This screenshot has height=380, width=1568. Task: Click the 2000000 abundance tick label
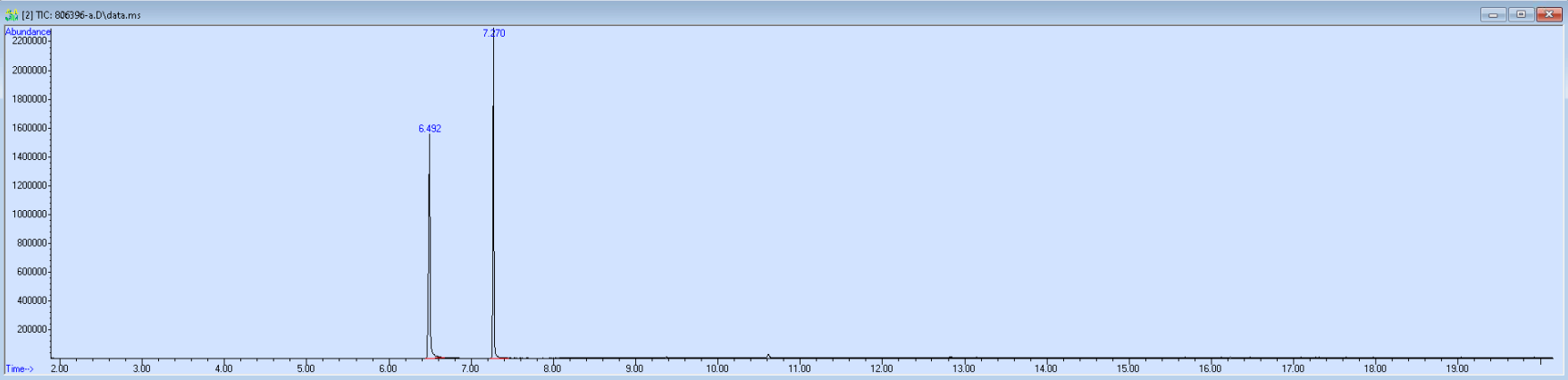(29, 71)
